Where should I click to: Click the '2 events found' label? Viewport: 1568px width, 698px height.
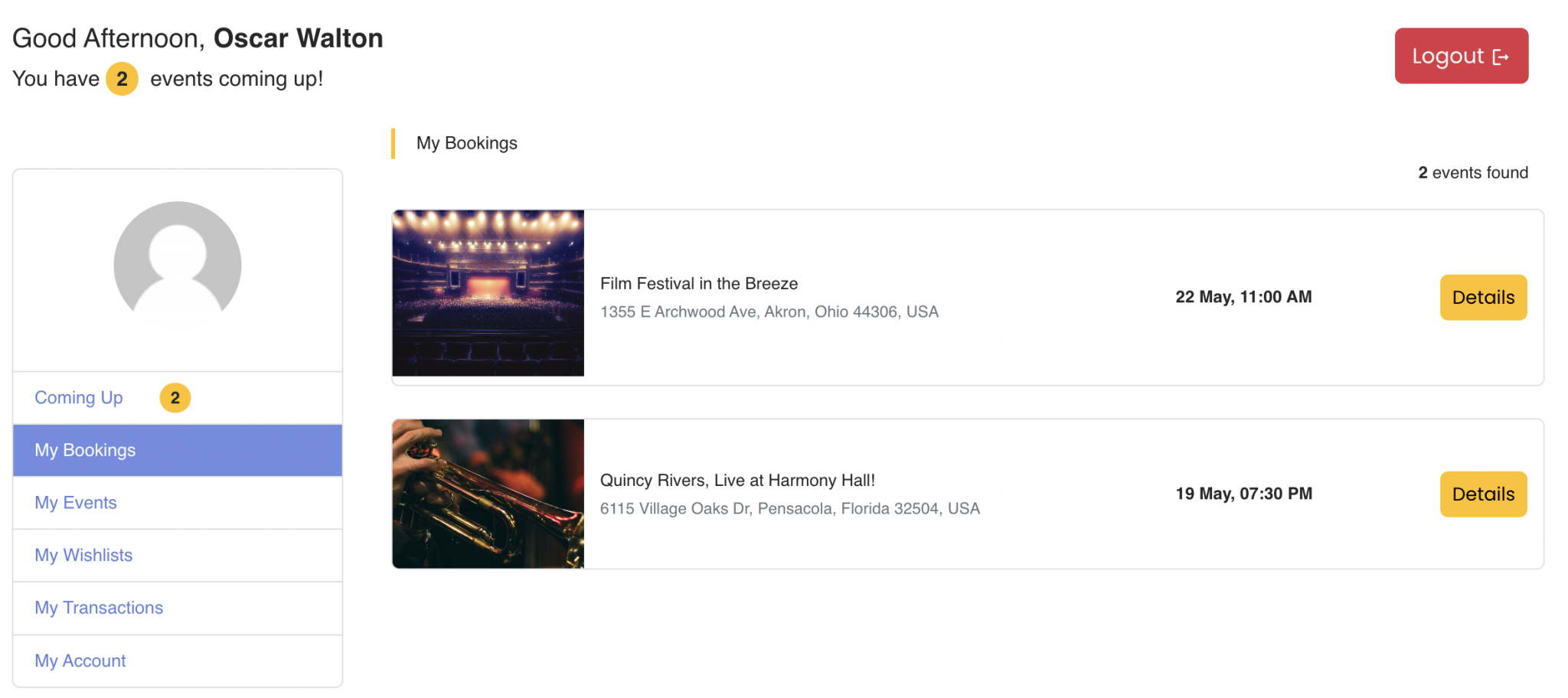coord(1472,172)
